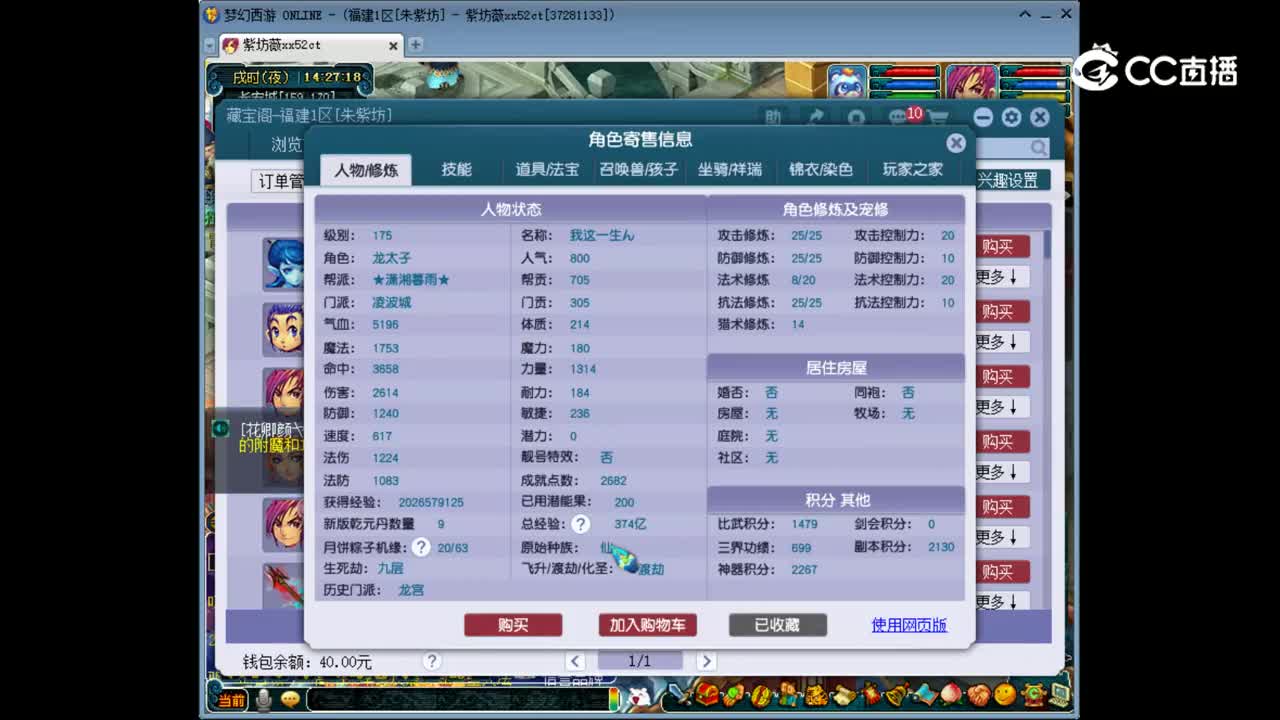Open a new client tab with the plus button

click(x=415, y=45)
